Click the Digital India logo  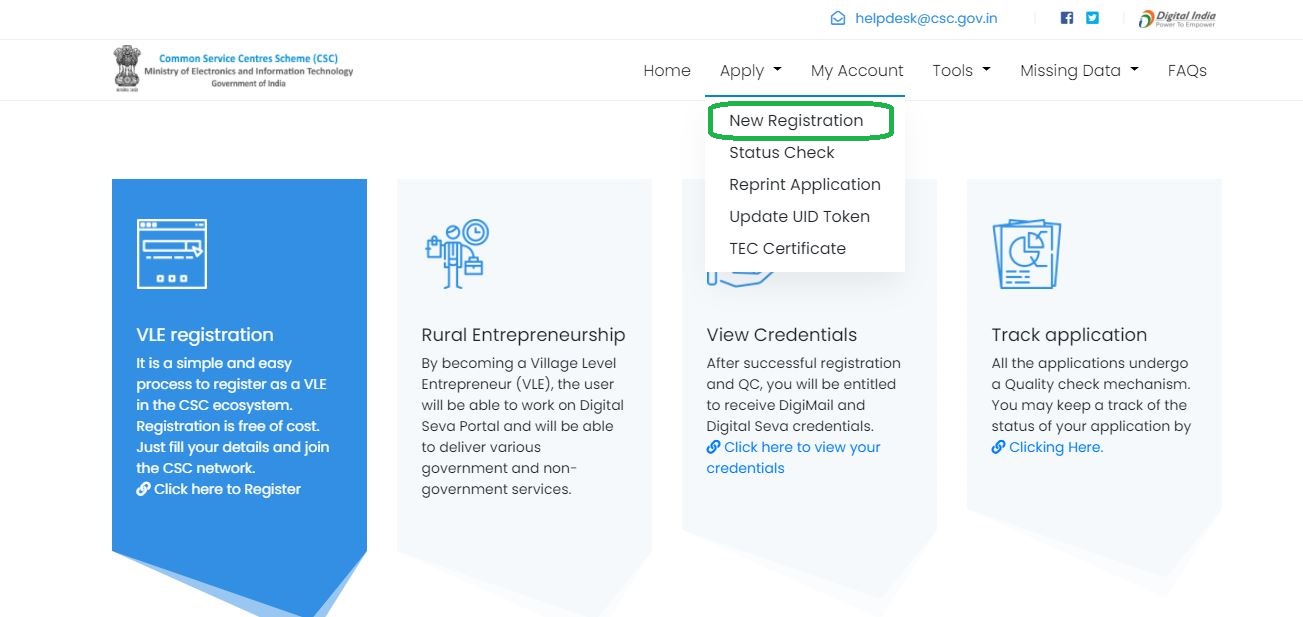[1177, 18]
